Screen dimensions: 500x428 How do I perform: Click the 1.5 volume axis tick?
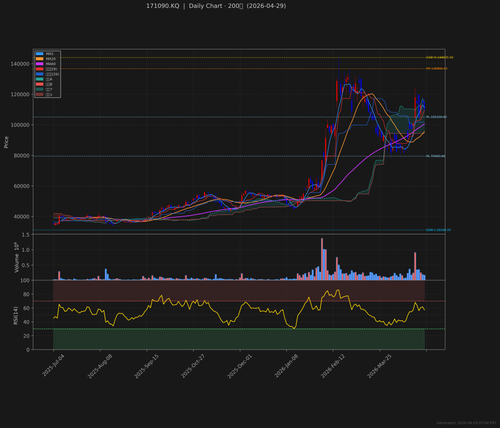click(25, 235)
